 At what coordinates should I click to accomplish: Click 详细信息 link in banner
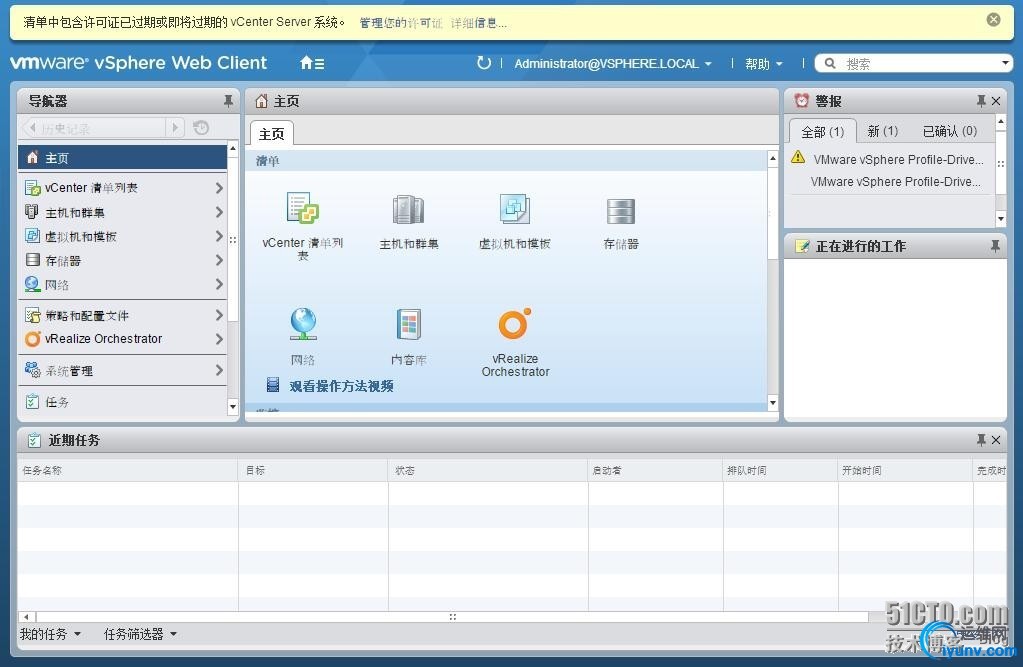478,23
